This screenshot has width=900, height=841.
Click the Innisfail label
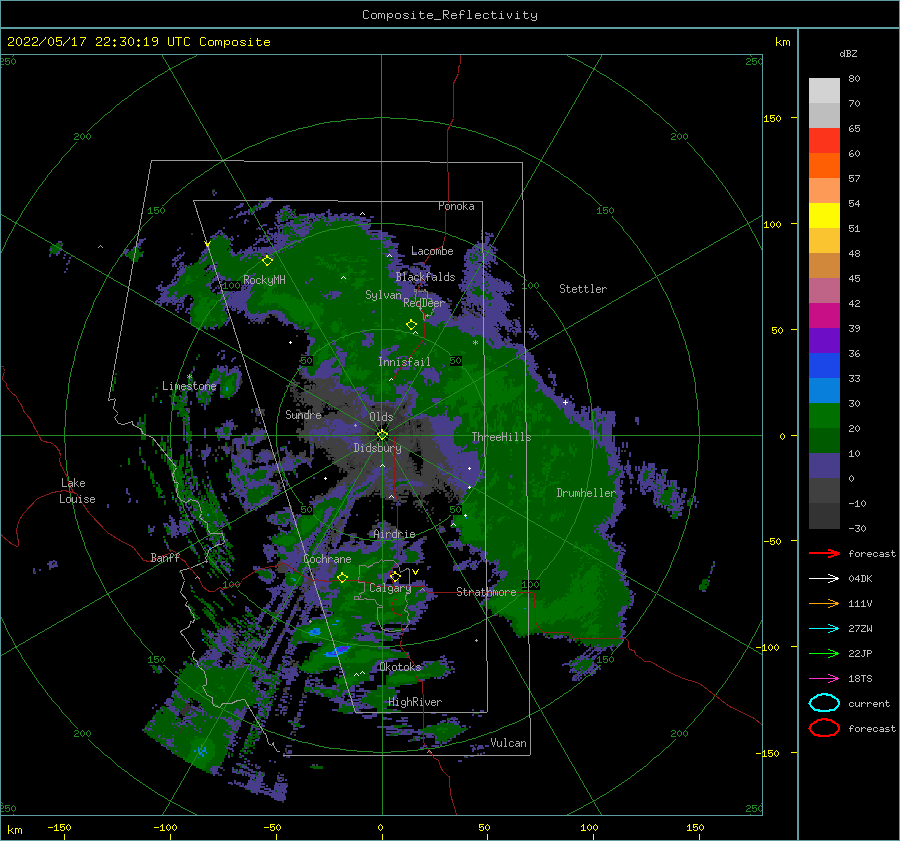404,362
